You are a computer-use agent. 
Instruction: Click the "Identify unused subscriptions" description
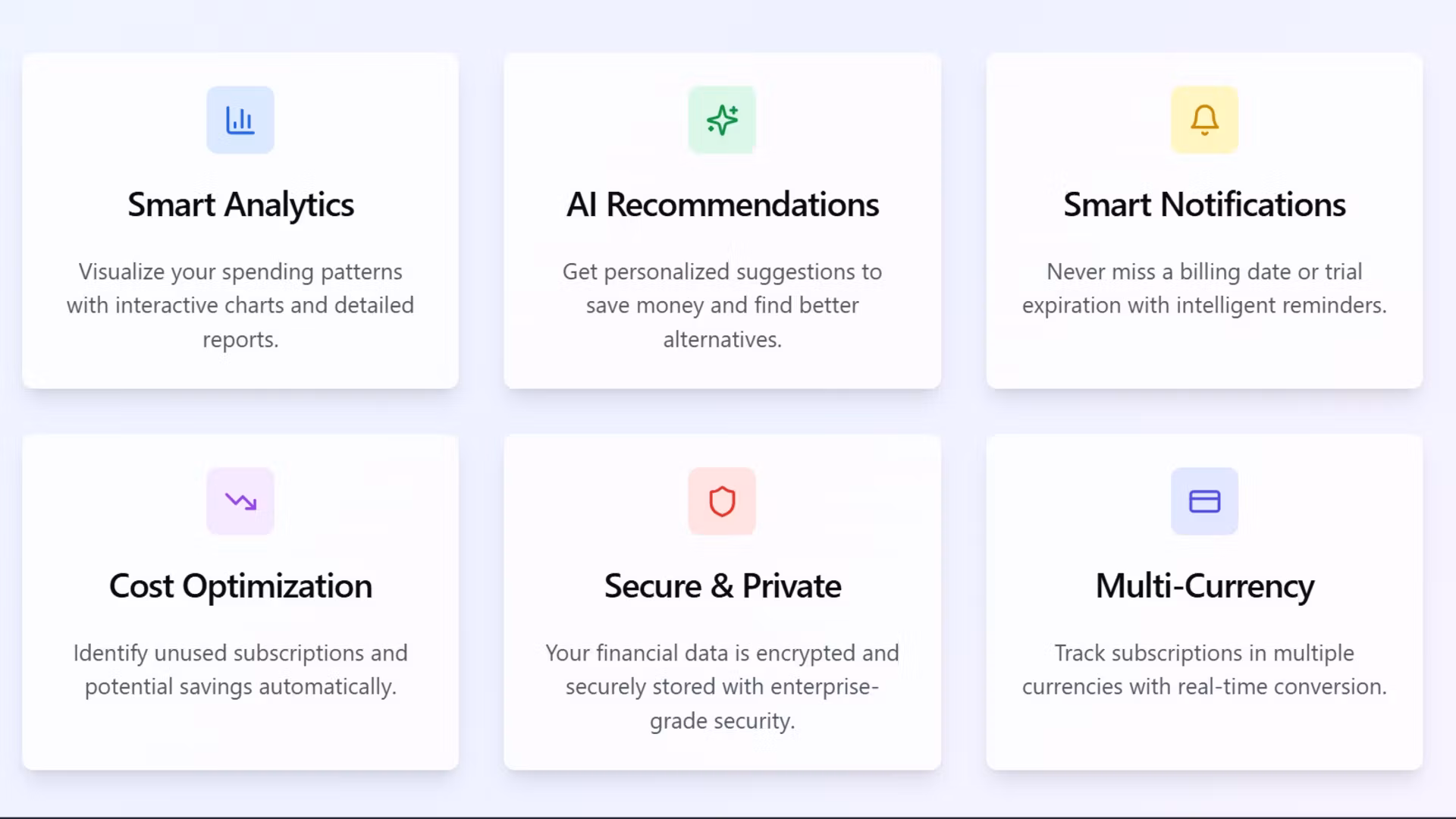tap(240, 670)
